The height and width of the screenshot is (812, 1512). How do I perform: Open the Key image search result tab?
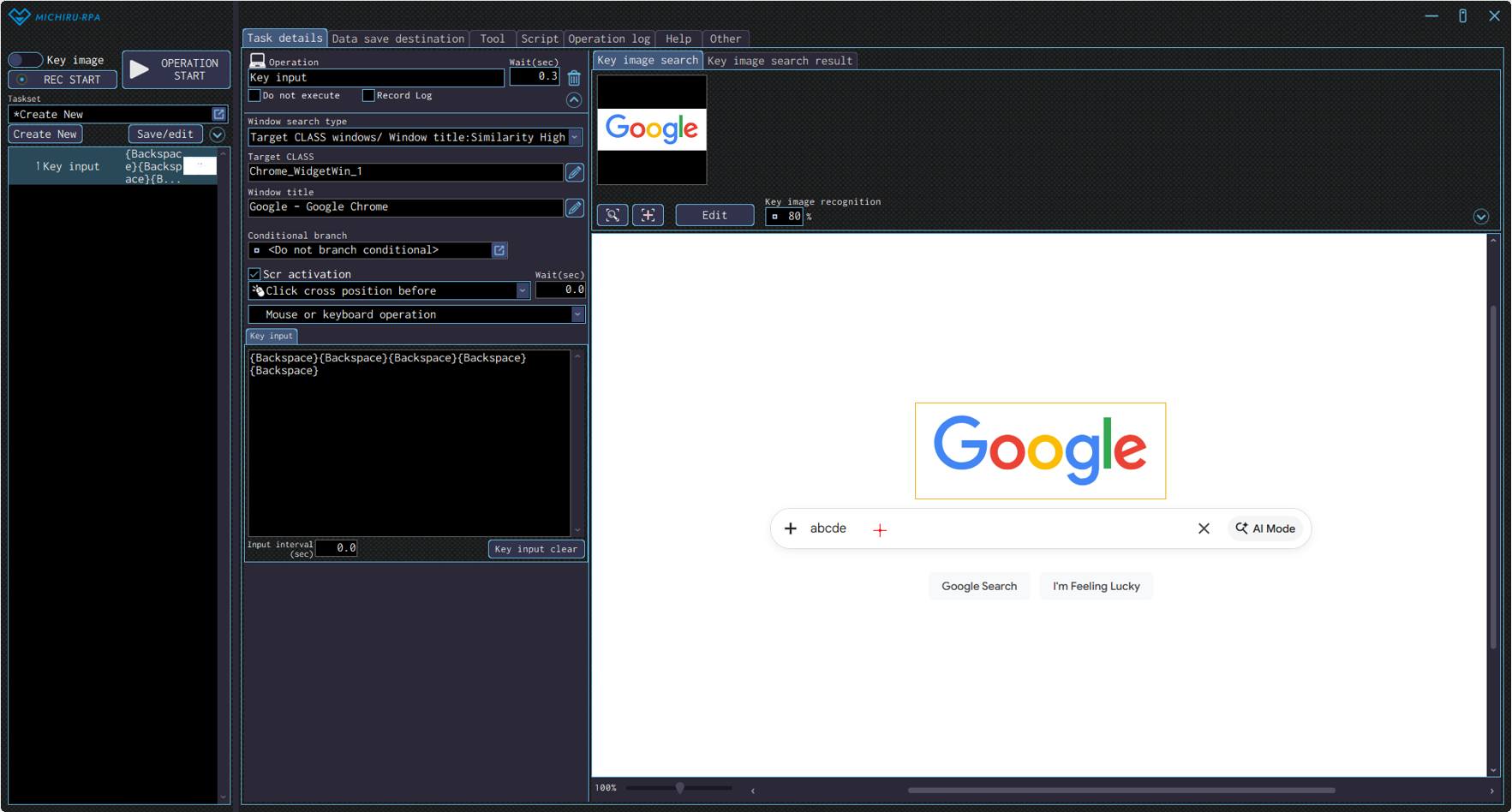pyautogui.click(x=780, y=61)
